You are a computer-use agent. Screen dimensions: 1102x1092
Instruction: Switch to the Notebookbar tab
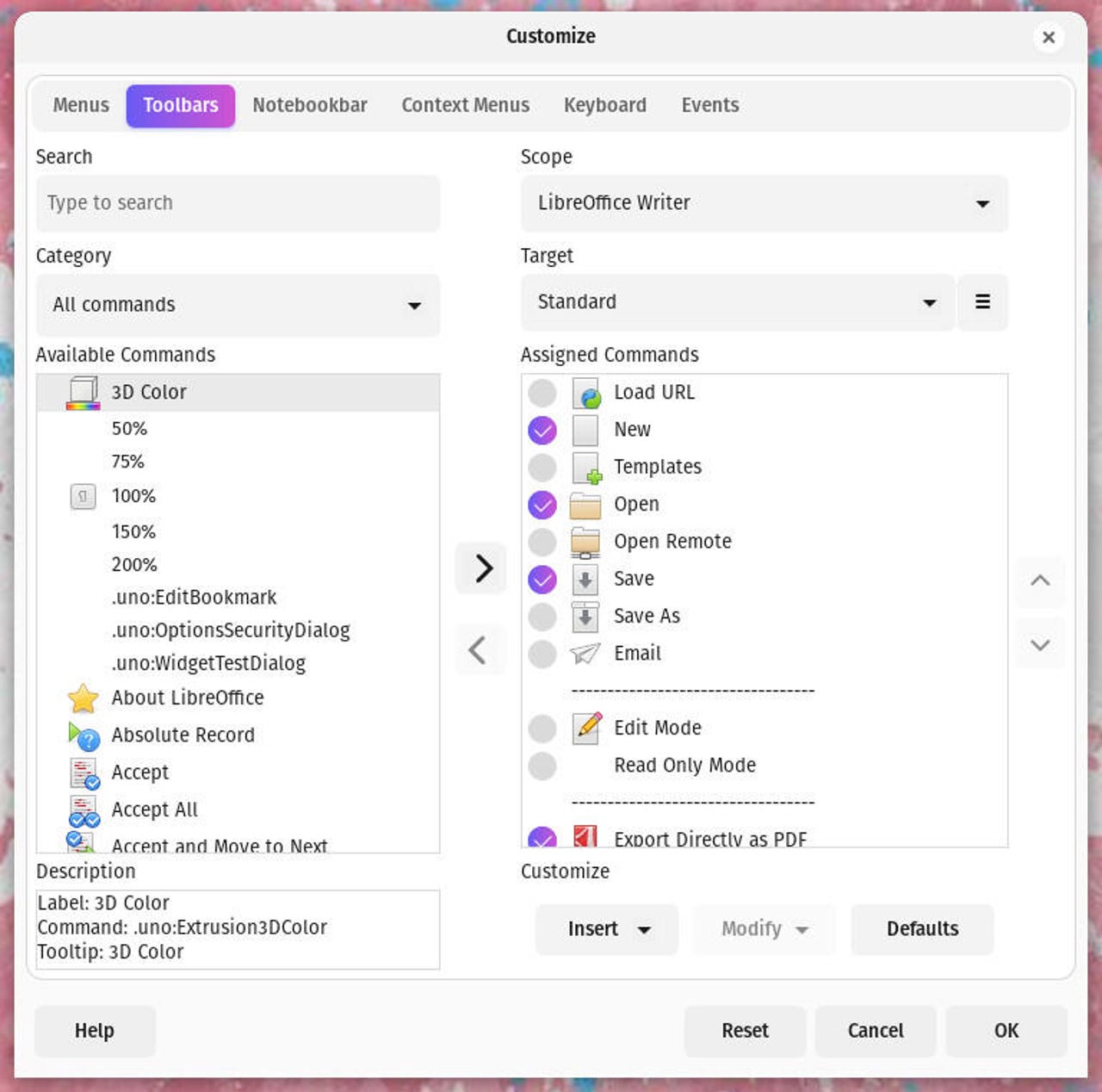310,105
